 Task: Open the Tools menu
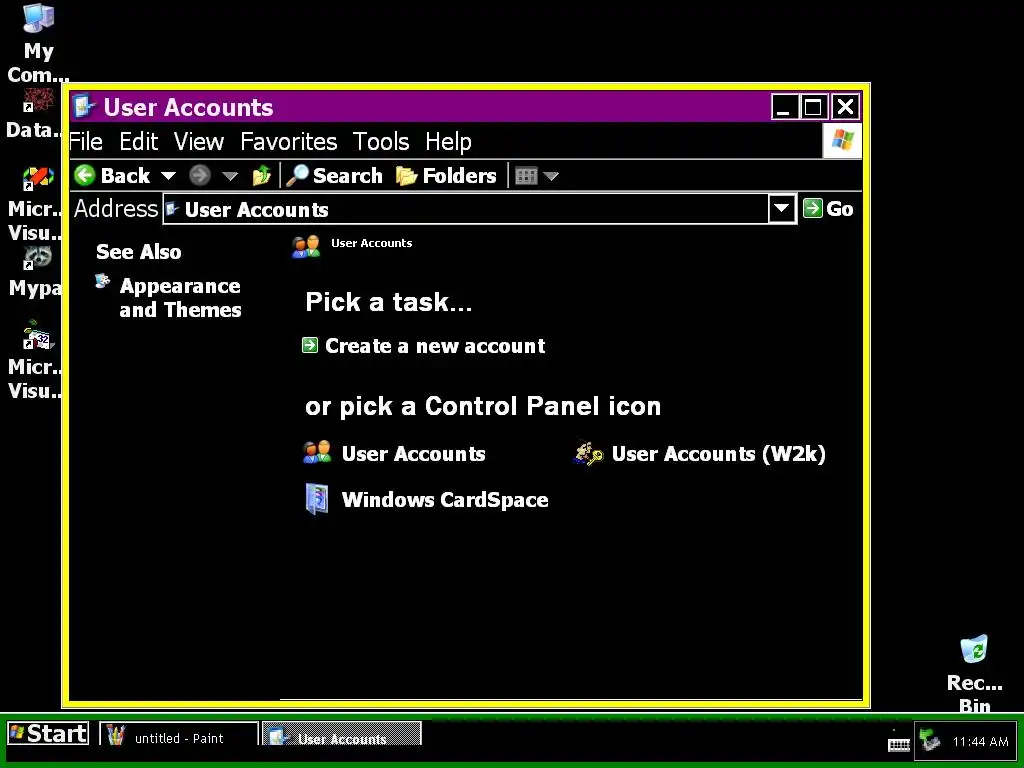pyautogui.click(x=381, y=141)
